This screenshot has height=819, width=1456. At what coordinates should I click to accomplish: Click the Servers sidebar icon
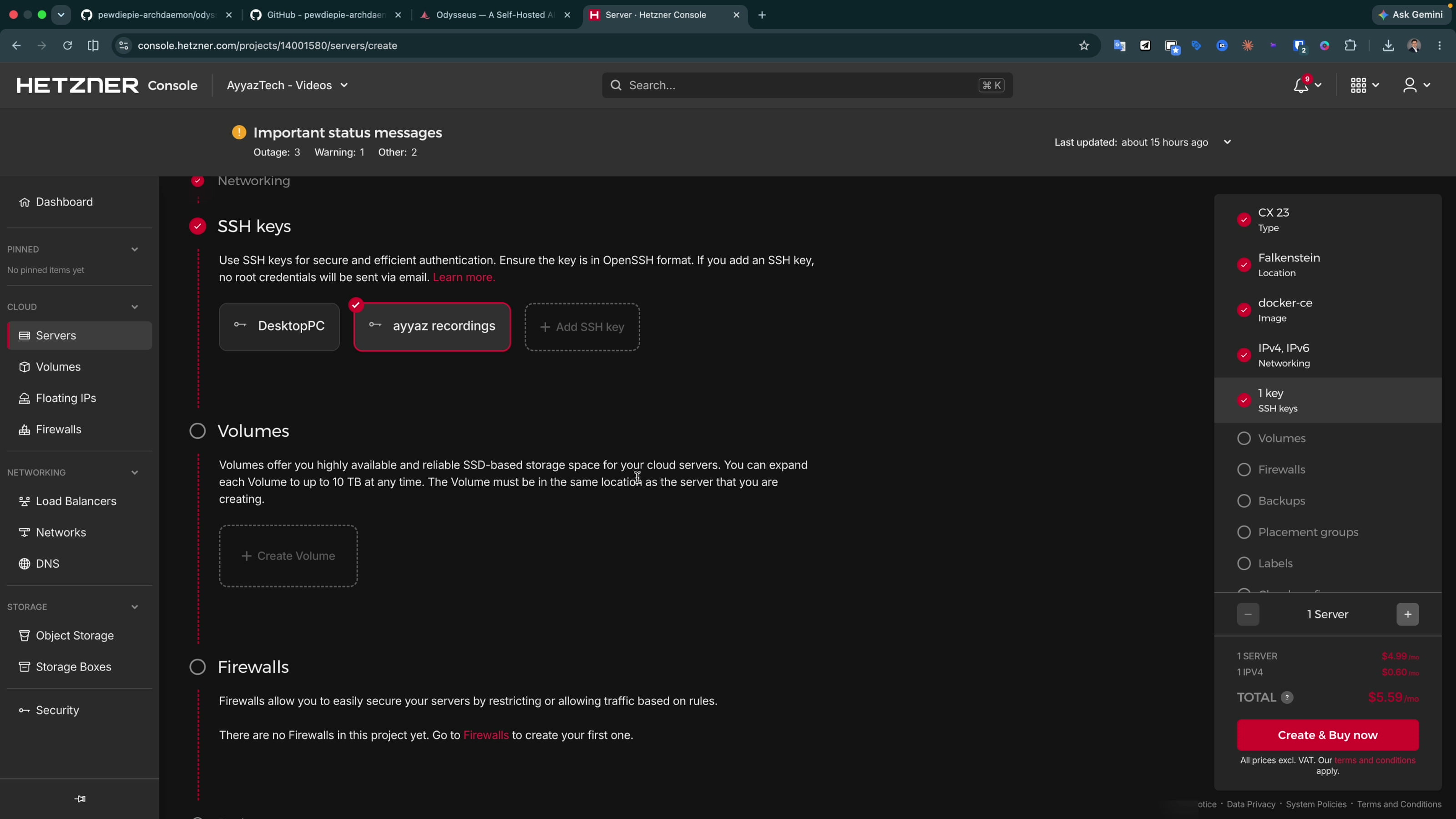[24, 336]
